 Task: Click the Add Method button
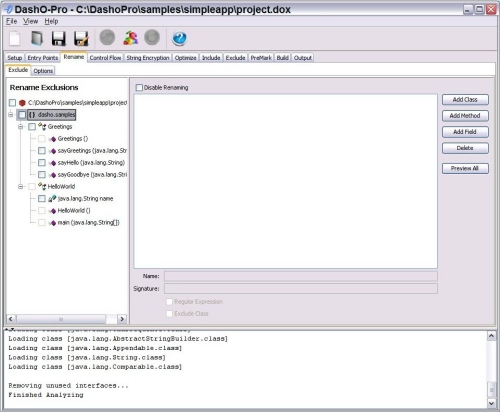coord(465,116)
